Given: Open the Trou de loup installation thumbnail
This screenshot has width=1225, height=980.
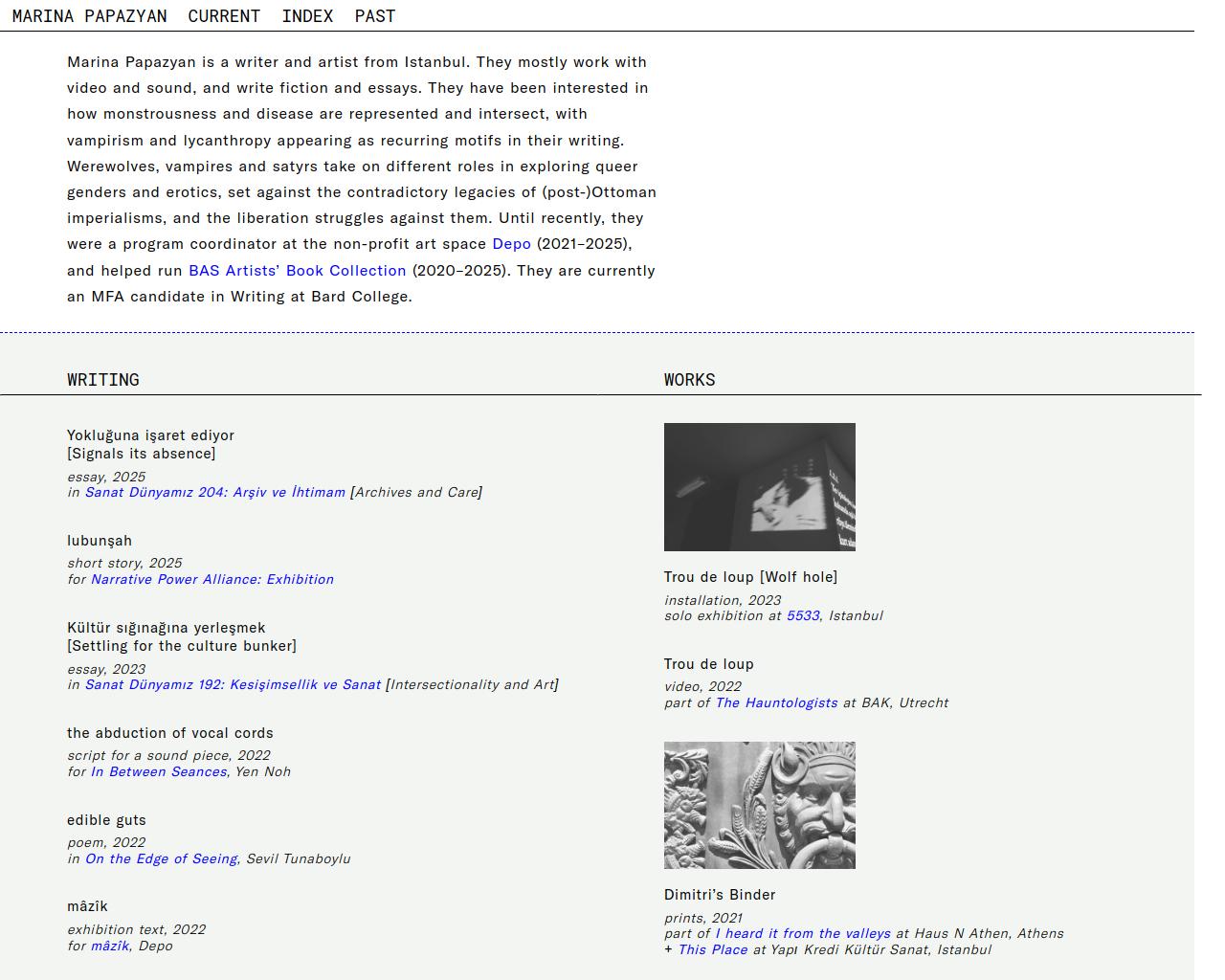Looking at the screenshot, I should click(759, 487).
